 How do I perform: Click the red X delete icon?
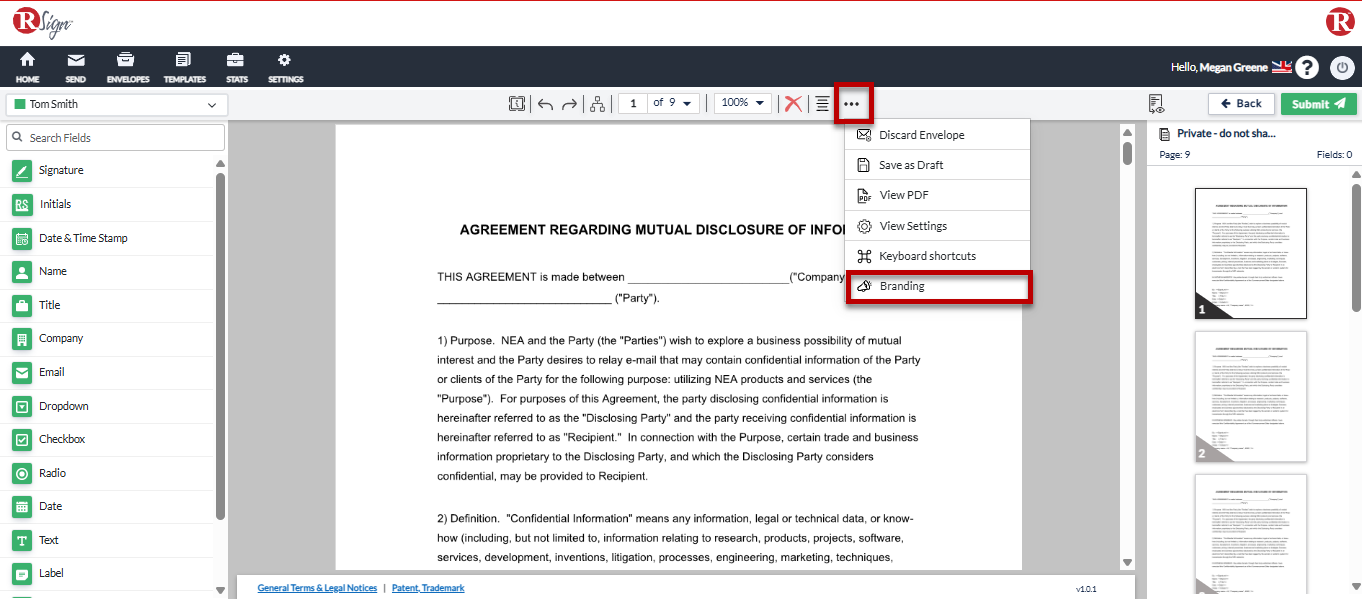(793, 103)
